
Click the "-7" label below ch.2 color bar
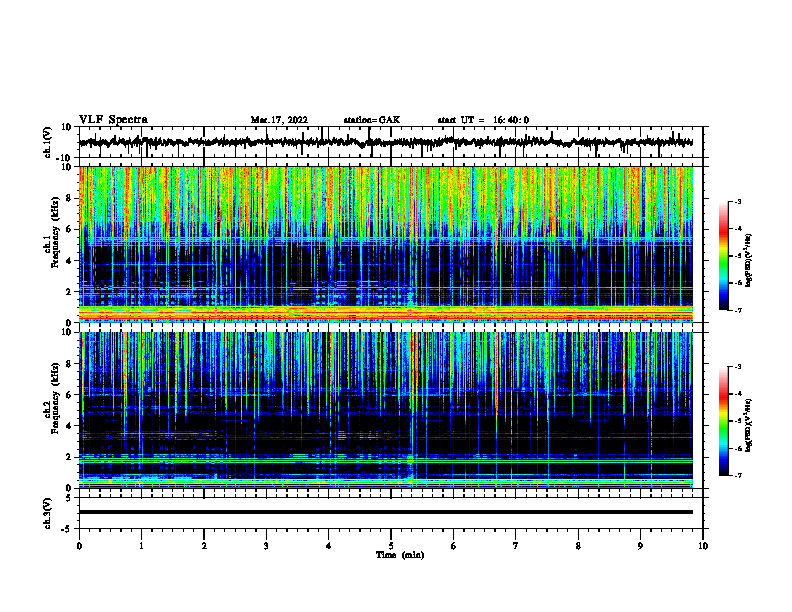[x=737, y=476]
